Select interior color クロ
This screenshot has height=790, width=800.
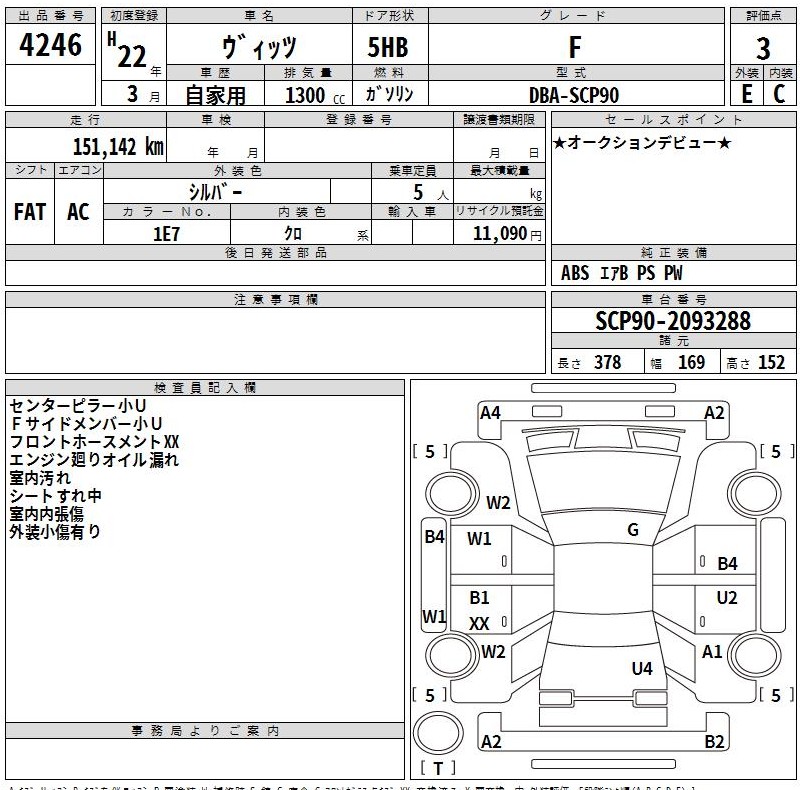(293, 234)
